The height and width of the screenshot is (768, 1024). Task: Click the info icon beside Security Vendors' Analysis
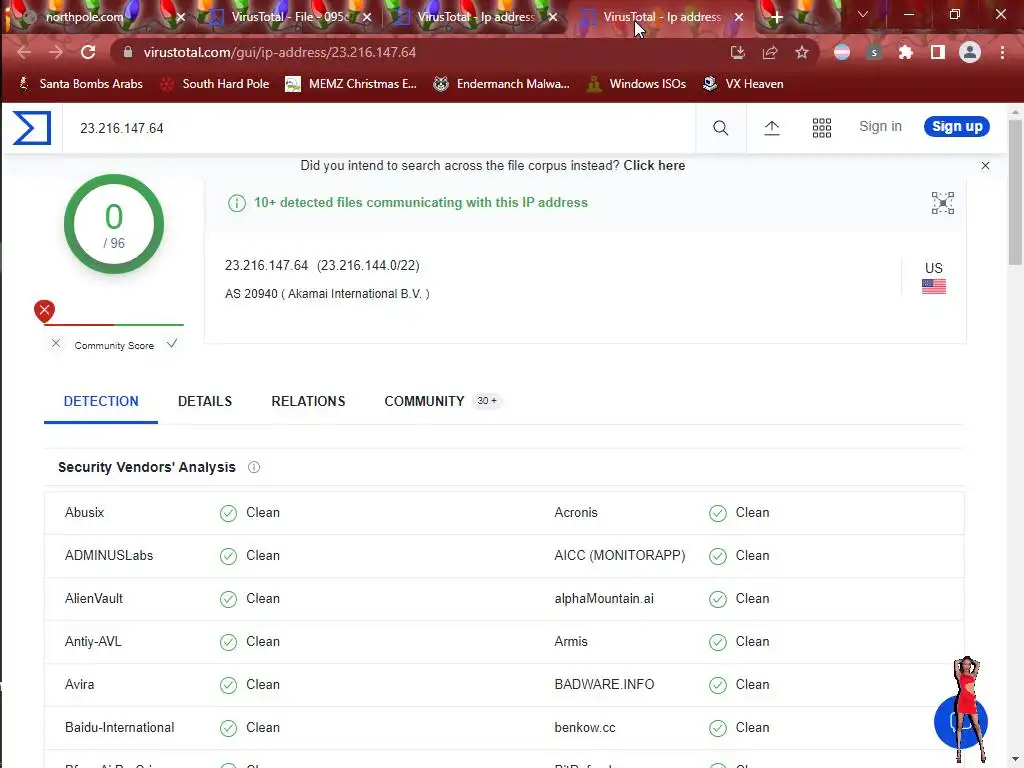click(x=254, y=467)
